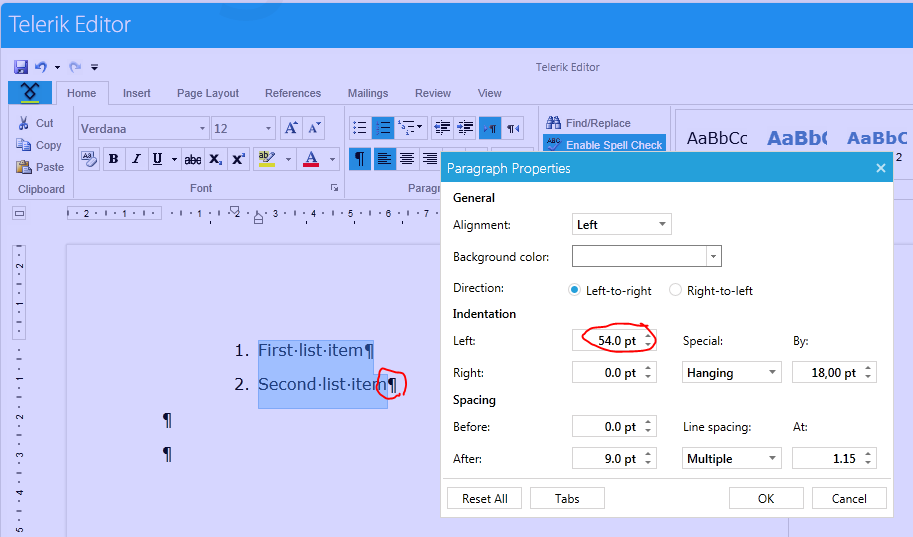Image resolution: width=913 pixels, height=537 pixels.
Task: Select the Review ribbon tab
Action: pyautogui.click(x=433, y=93)
